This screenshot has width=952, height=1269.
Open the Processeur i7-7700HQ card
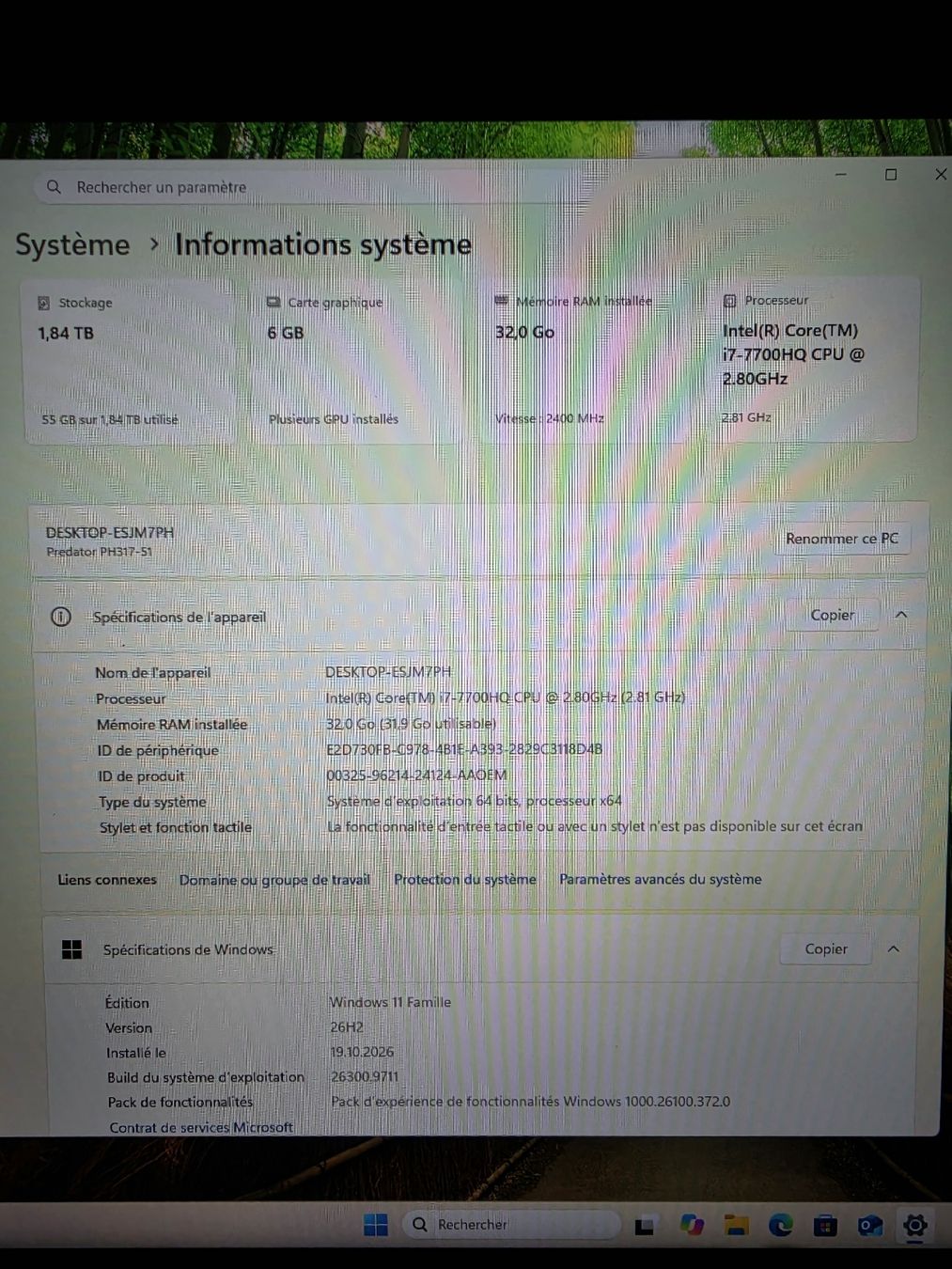point(814,358)
